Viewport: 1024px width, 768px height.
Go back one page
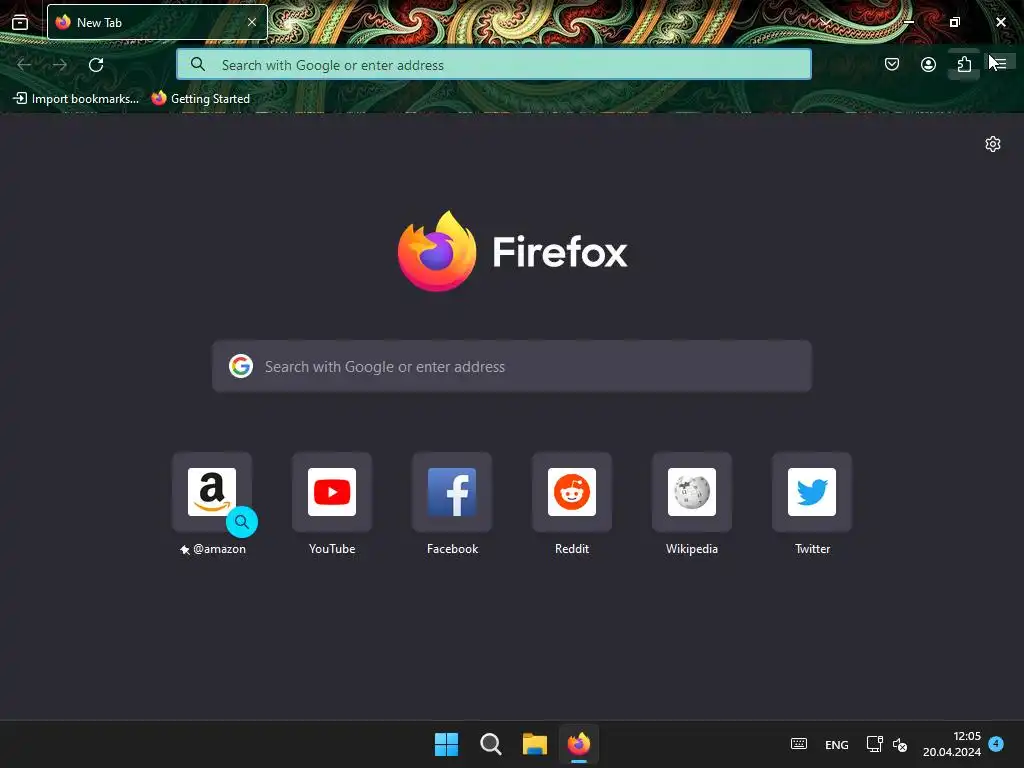coord(24,65)
